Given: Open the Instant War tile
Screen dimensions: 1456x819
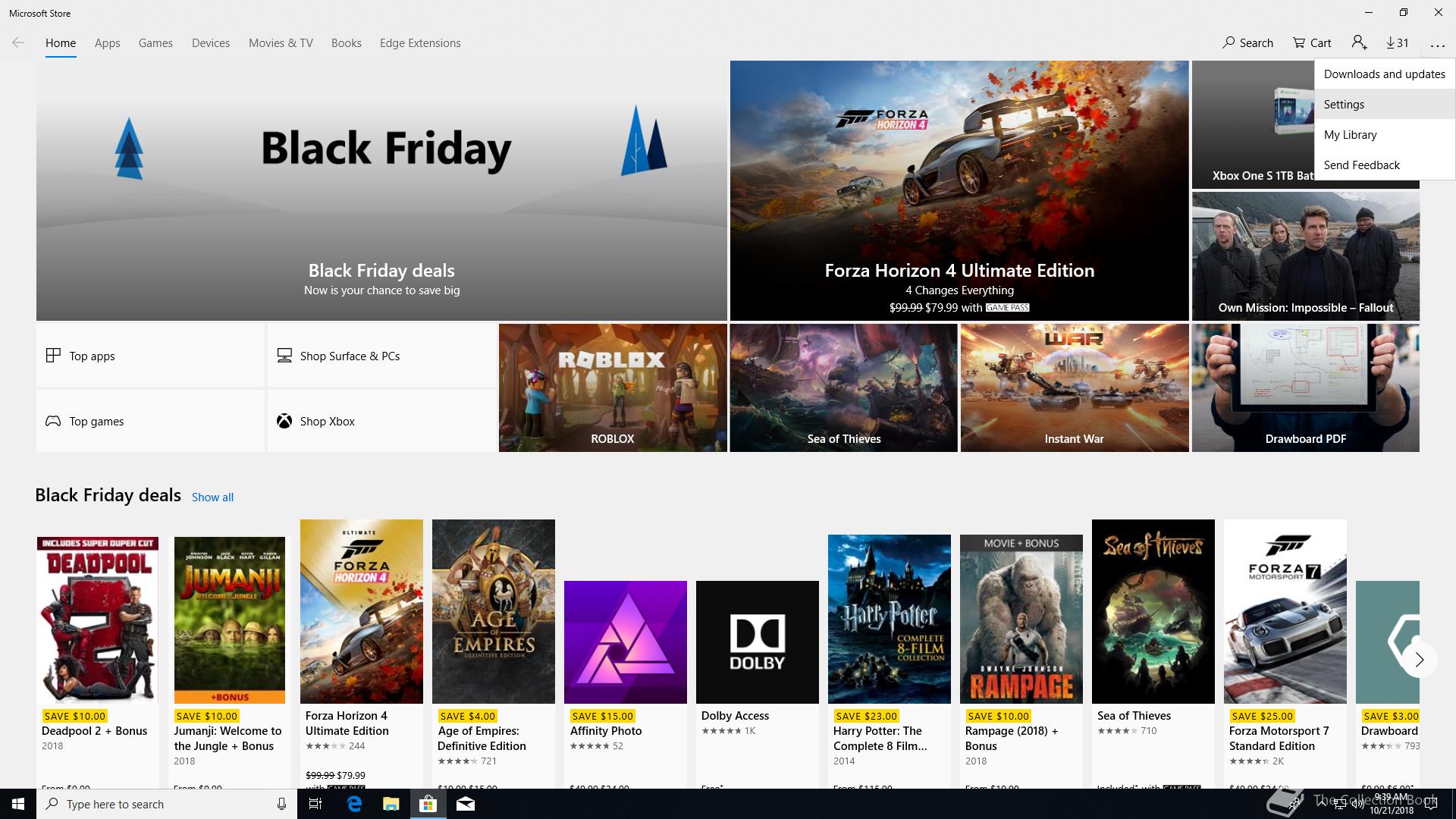Looking at the screenshot, I should tap(1075, 388).
